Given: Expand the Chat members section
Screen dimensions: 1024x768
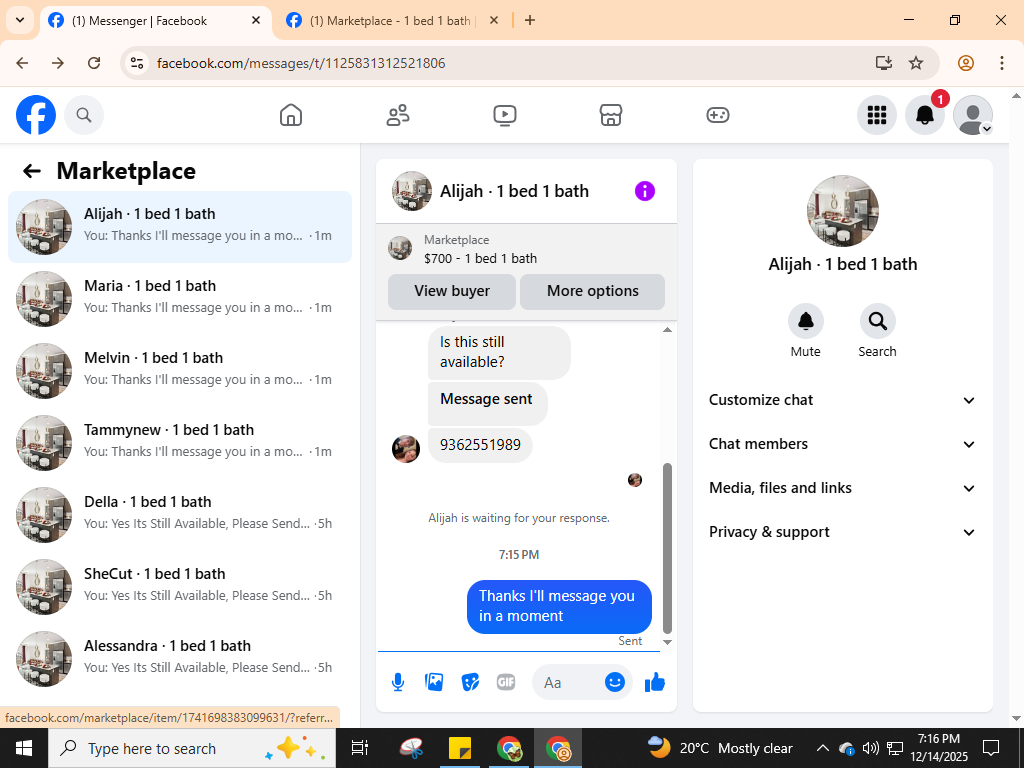Looking at the screenshot, I should 842,444.
